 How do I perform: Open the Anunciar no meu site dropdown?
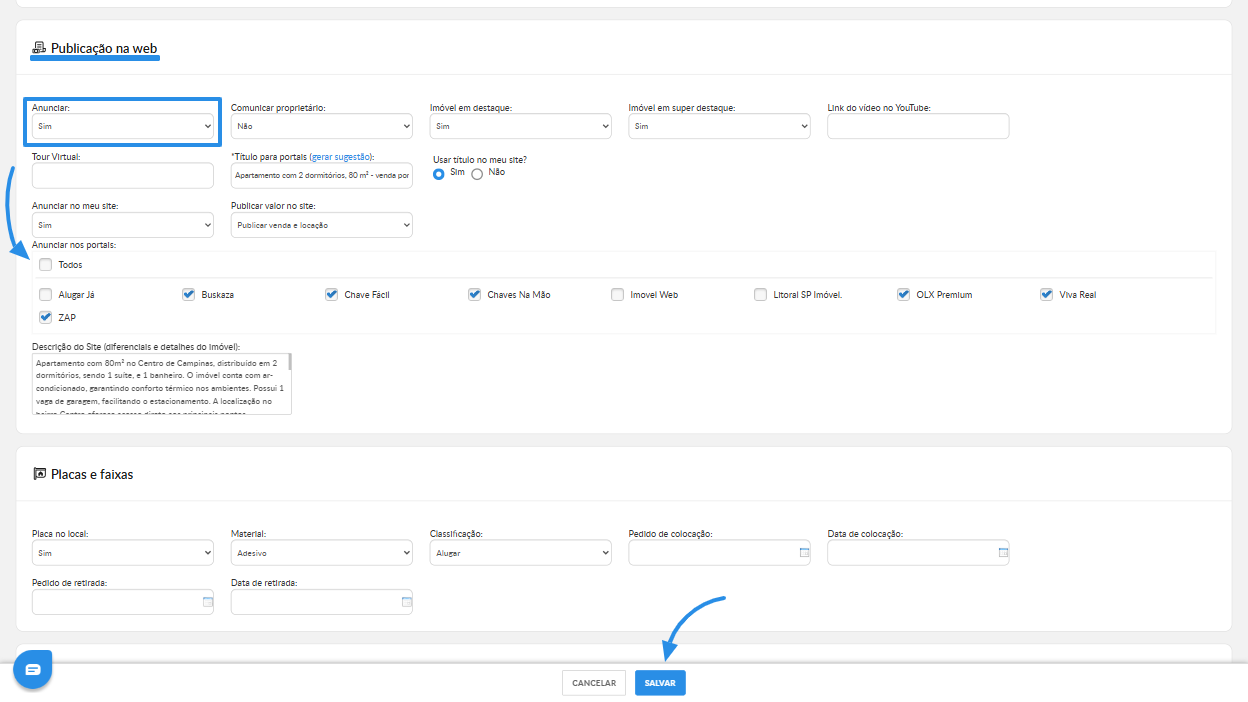123,225
